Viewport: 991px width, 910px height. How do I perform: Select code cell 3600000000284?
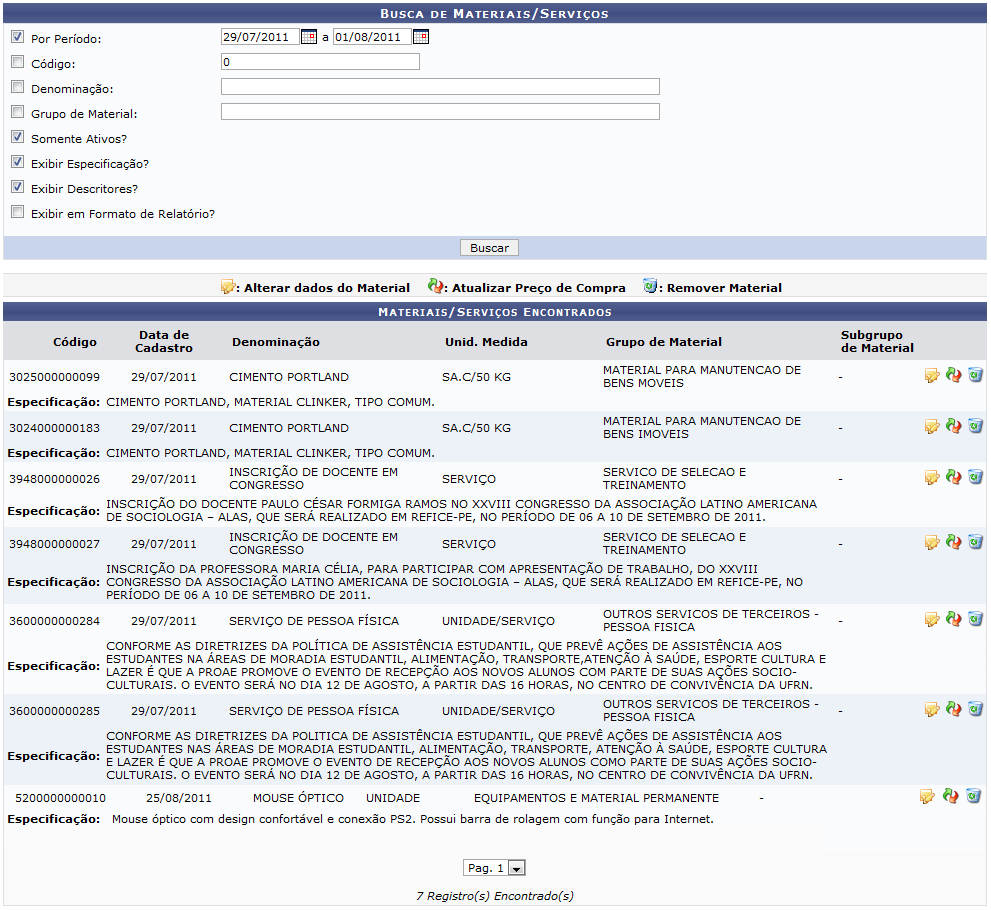tap(54, 621)
